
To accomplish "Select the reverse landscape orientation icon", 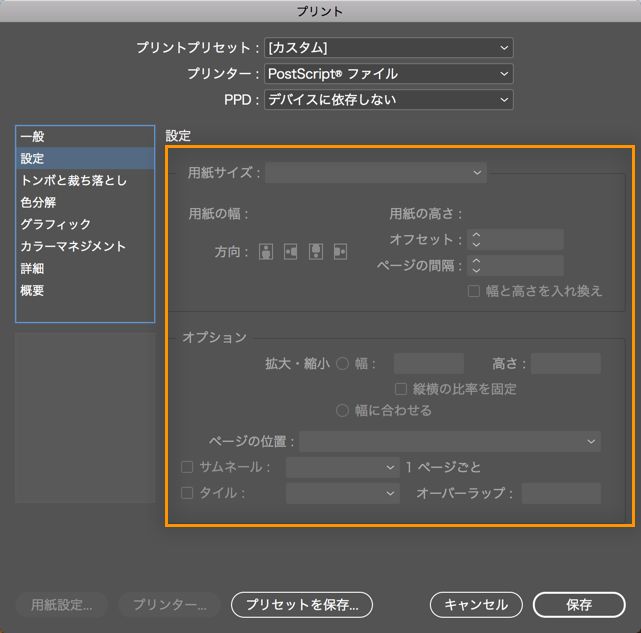I will [x=341, y=251].
